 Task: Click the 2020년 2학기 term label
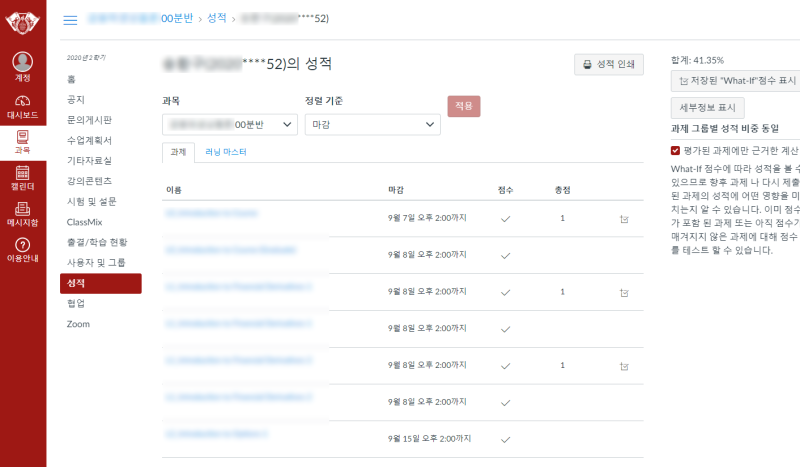click(86, 58)
